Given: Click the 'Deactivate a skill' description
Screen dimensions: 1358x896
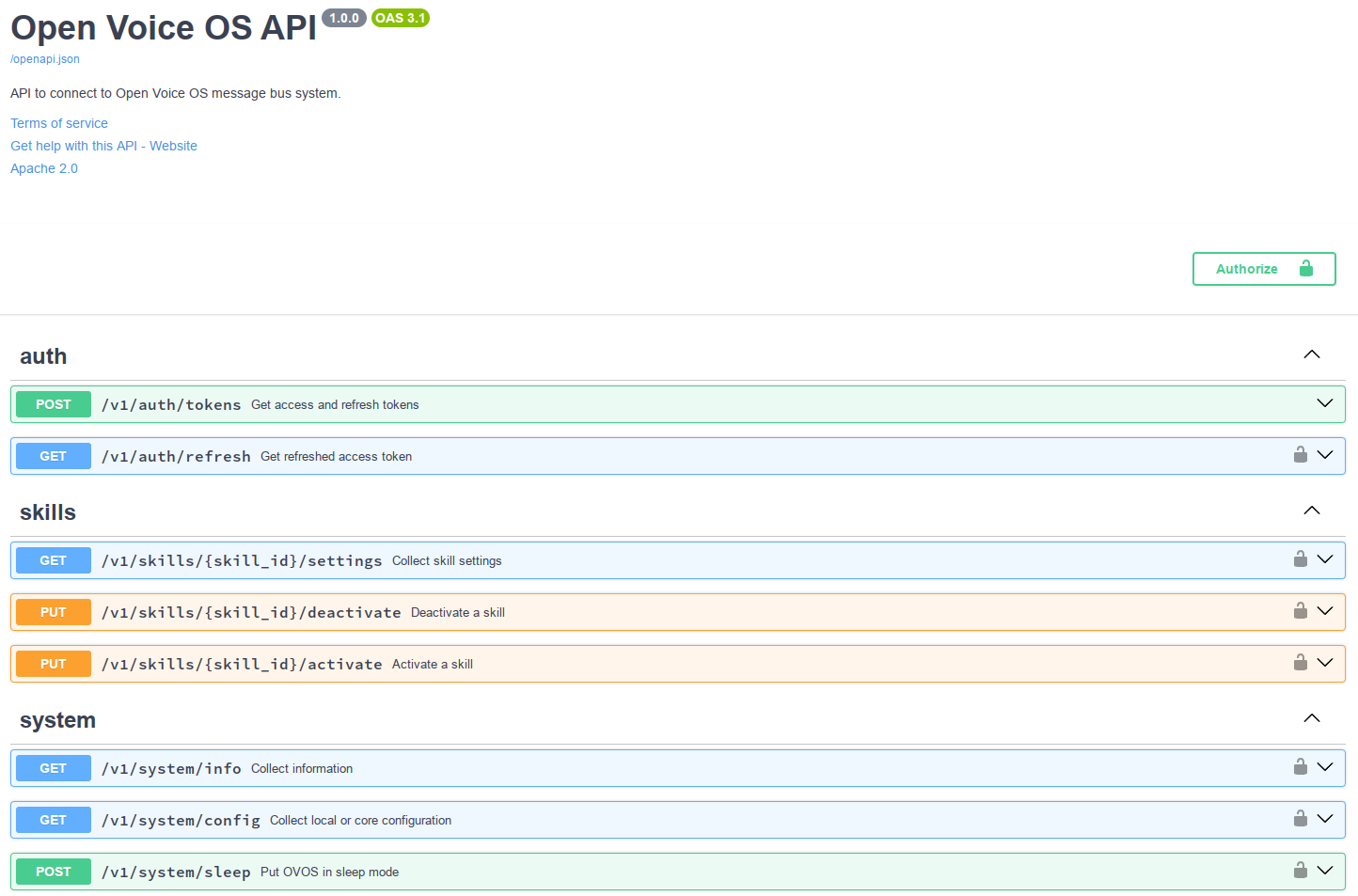Looking at the screenshot, I should 458,612.
